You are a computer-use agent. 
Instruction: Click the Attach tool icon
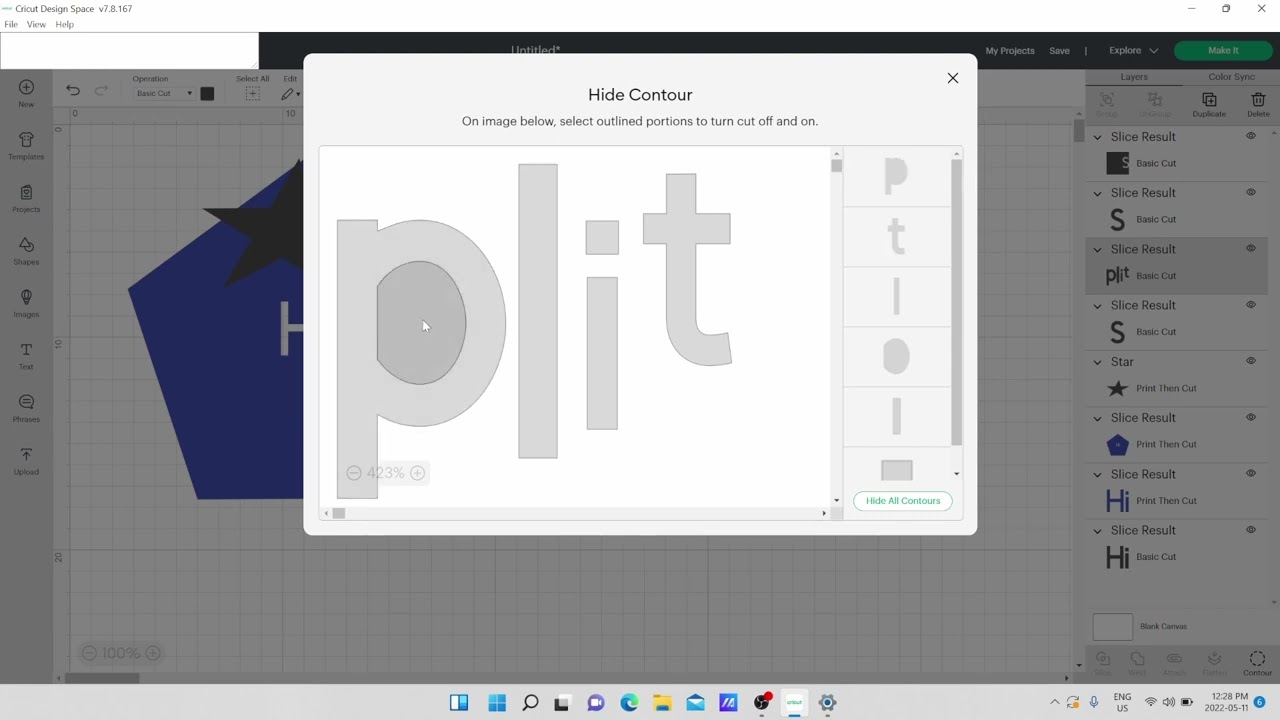click(1174, 659)
